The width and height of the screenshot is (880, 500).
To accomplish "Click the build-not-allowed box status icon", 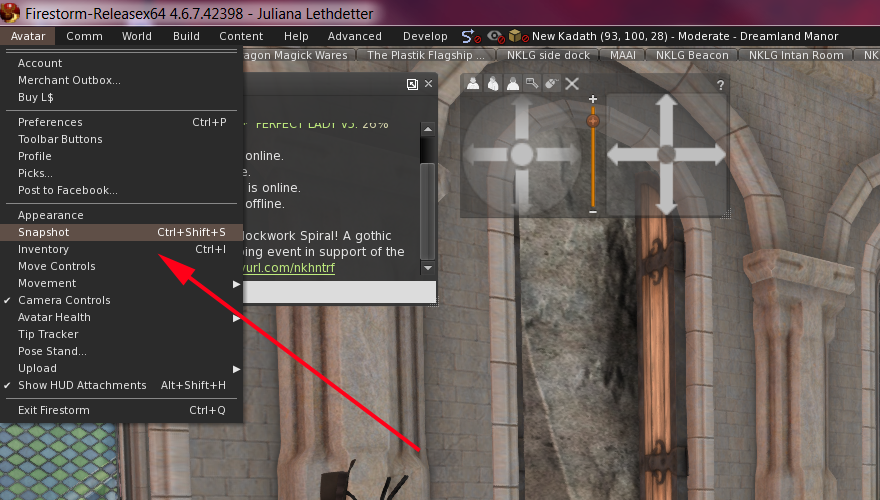I will pyautogui.click(x=517, y=36).
